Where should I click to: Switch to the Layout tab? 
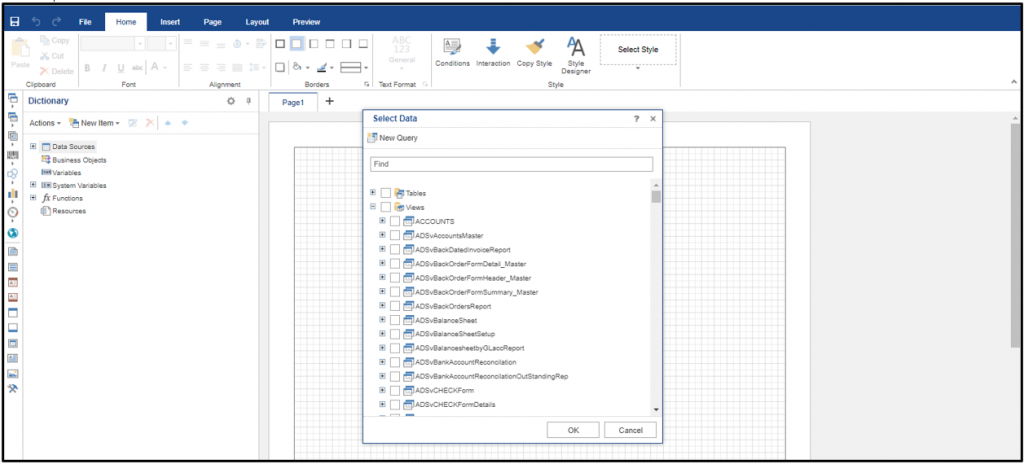click(x=257, y=22)
